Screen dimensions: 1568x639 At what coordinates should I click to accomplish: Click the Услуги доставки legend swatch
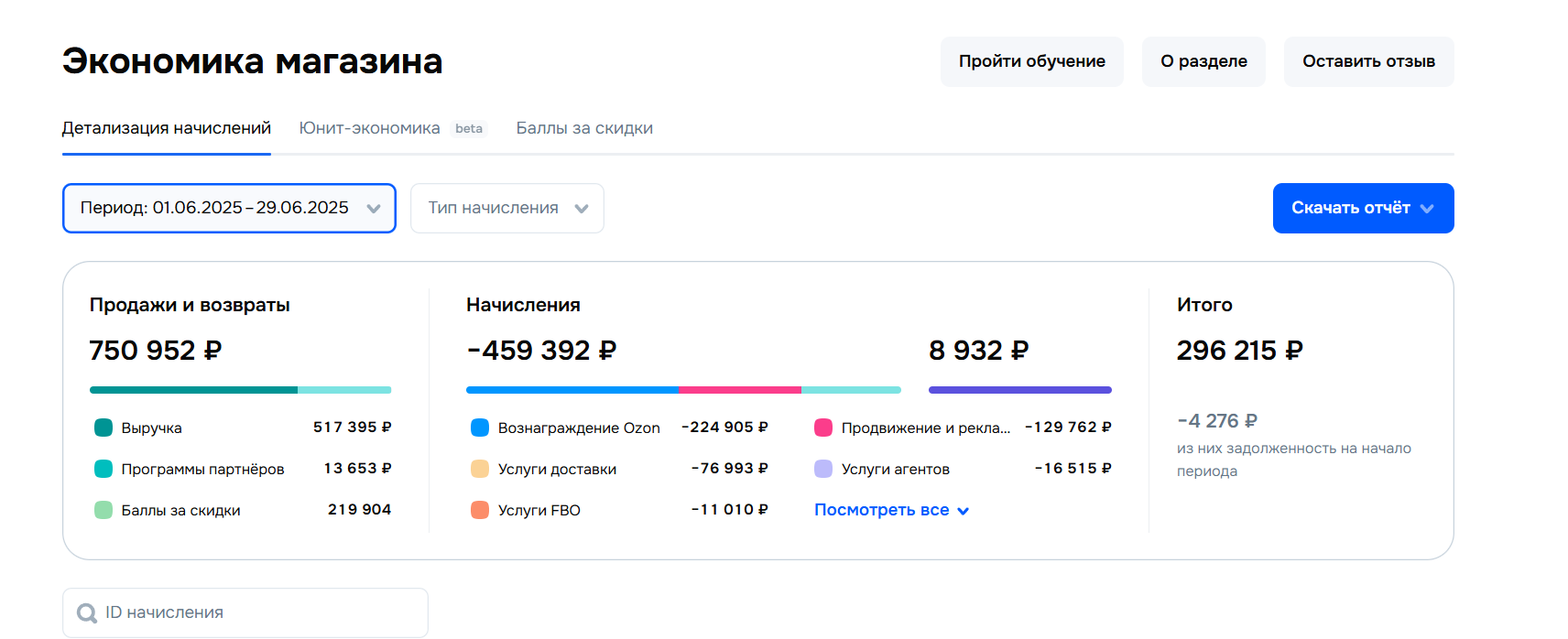point(480,469)
